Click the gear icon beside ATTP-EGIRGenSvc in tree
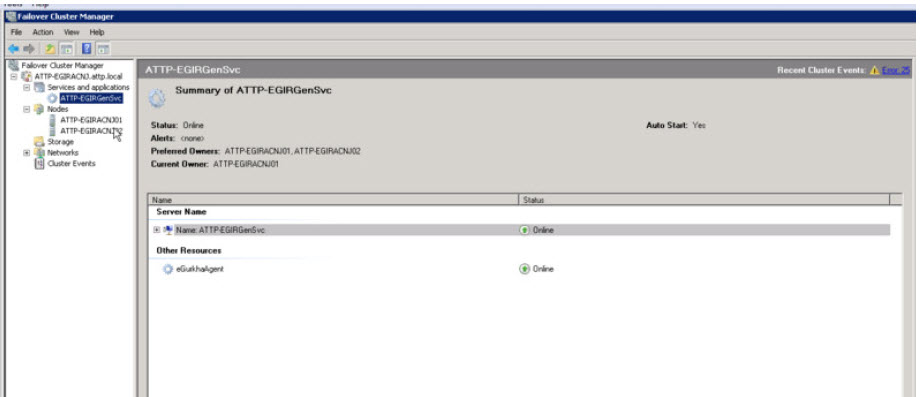This screenshot has height=397, width=921. tap(53, 98)
